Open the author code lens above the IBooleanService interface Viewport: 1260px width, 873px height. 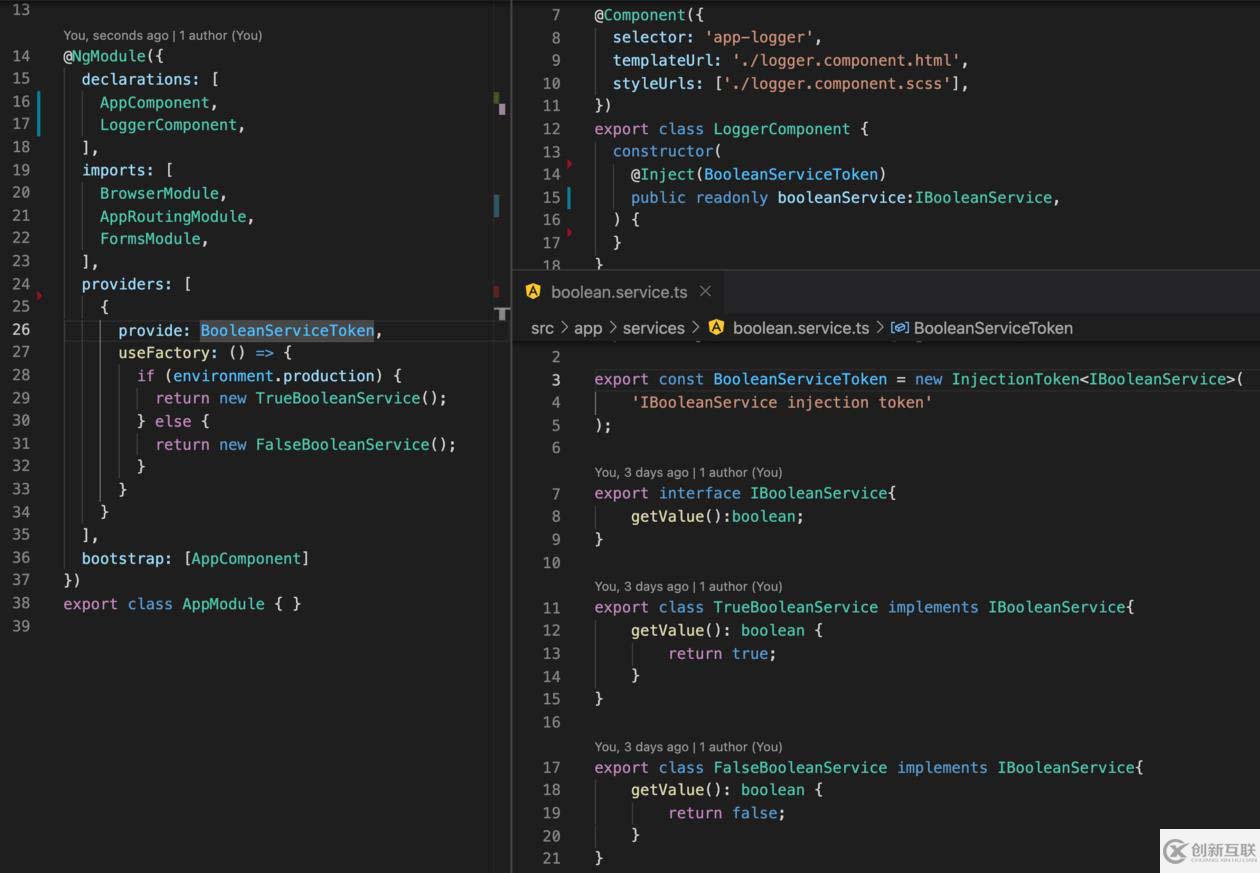pyautogui.click(x=688, y=472)
